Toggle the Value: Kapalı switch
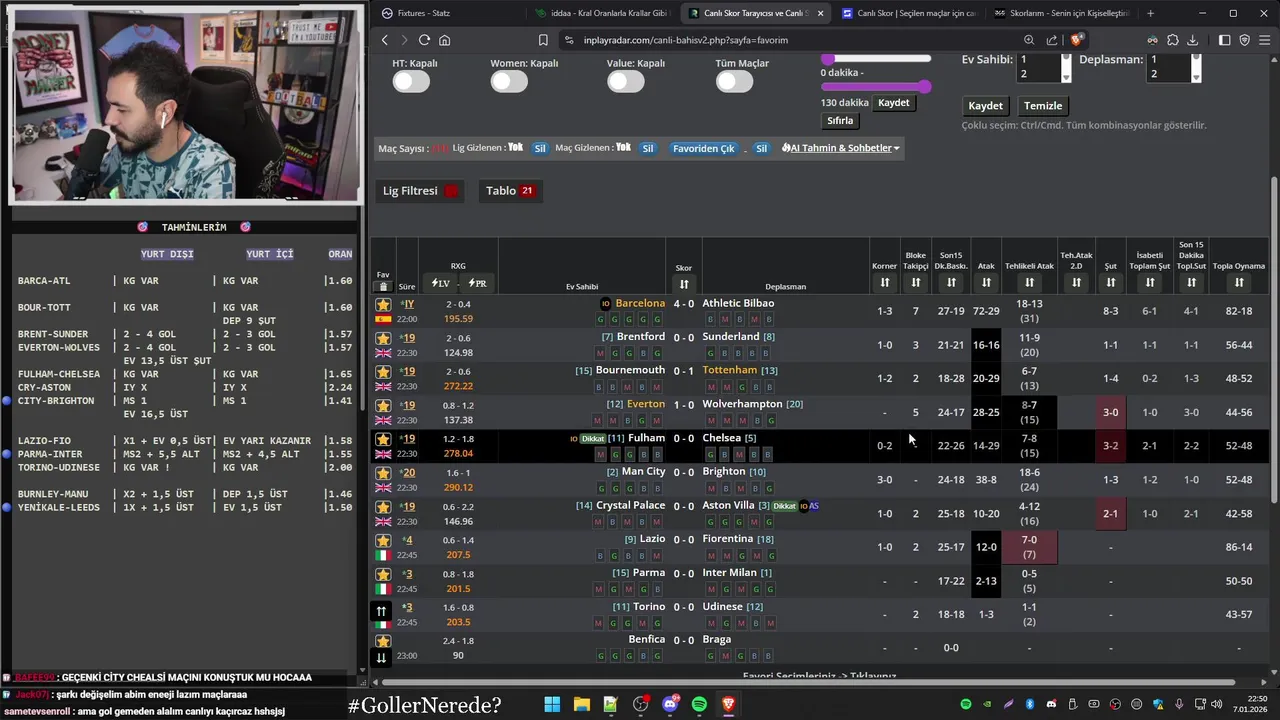 (x=626, y=82)
